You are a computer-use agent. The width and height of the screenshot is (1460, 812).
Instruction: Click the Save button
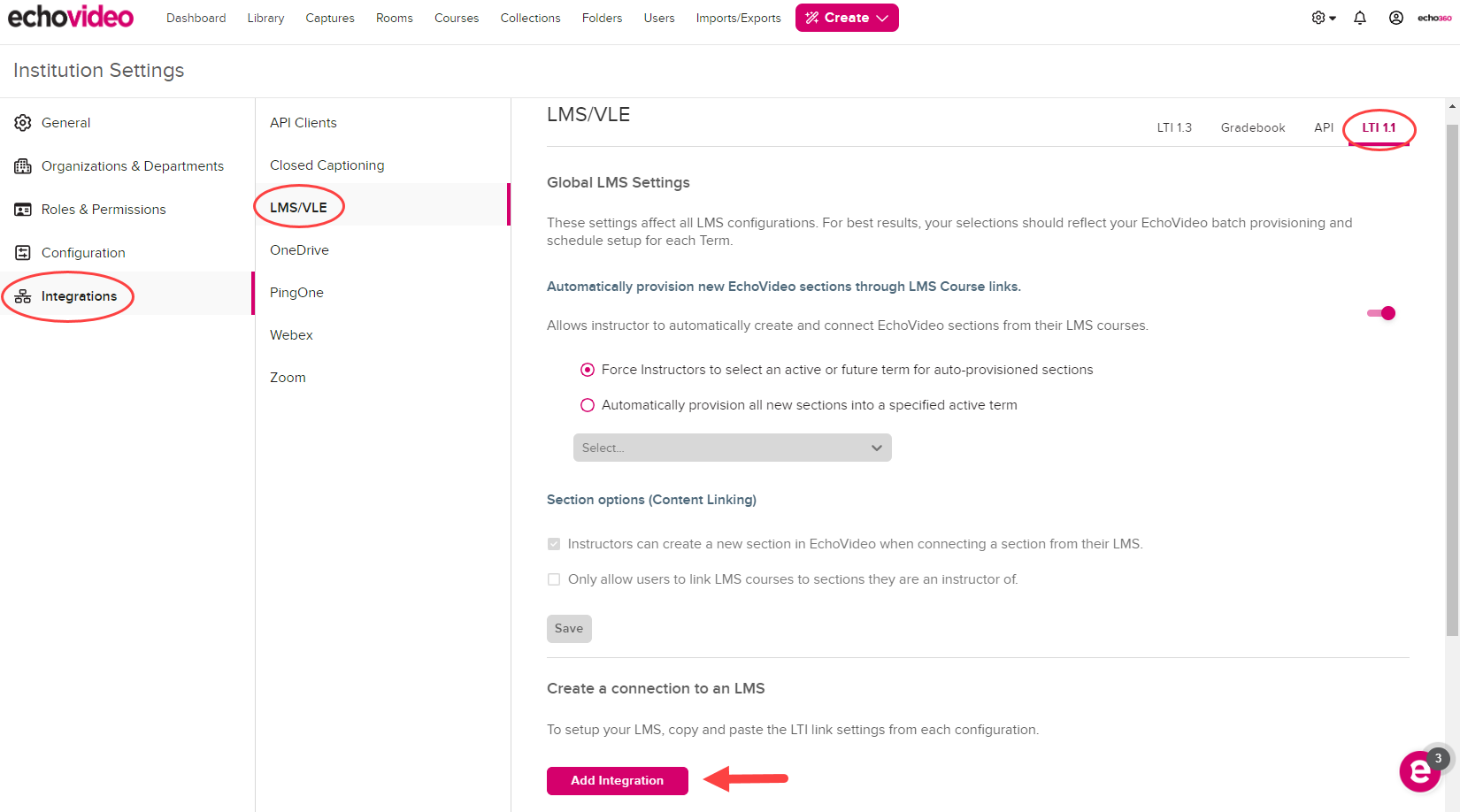point(569,629)
